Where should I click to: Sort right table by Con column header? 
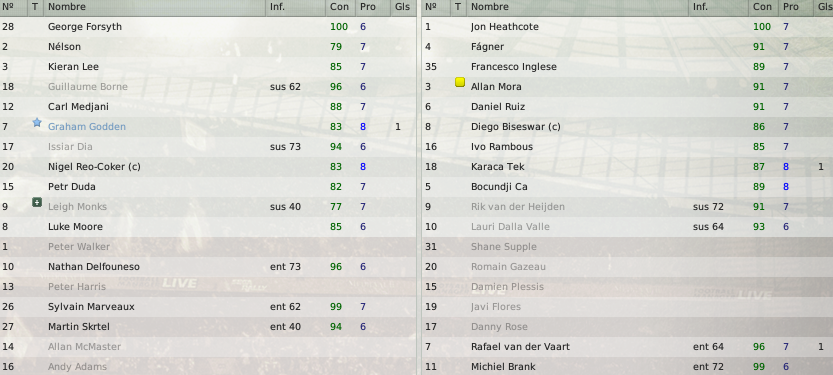pyautogui.click(x=763, y=7)
